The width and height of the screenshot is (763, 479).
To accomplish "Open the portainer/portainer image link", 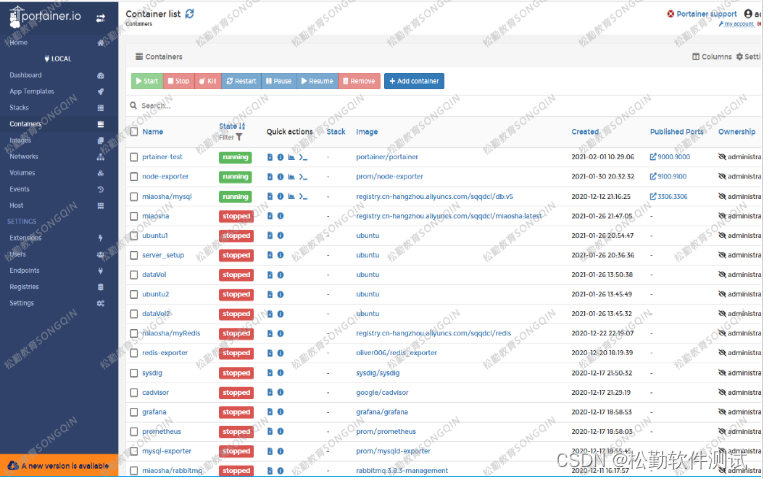I will point(387,157).
